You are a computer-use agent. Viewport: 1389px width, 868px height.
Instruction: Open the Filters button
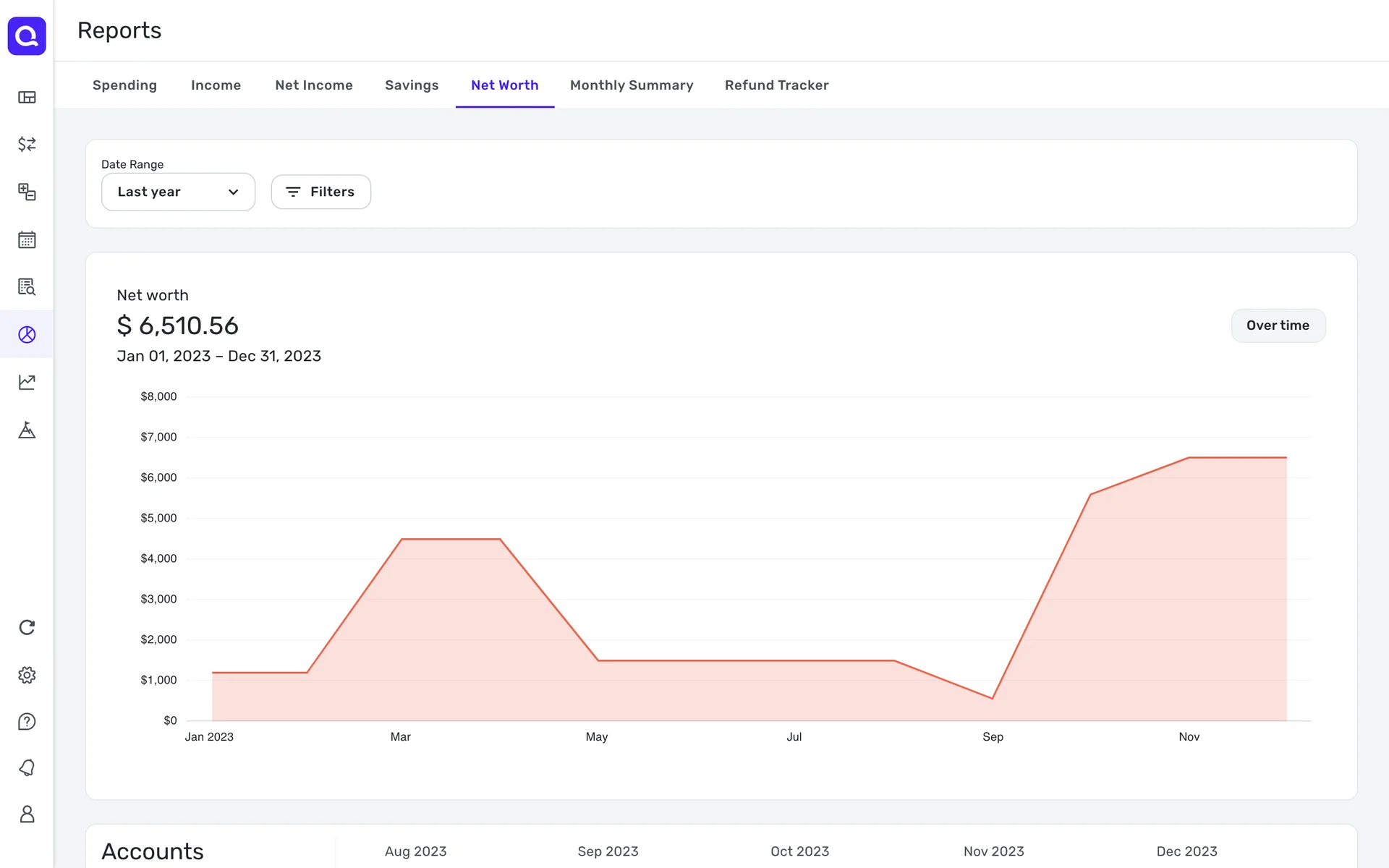point(320,192)
